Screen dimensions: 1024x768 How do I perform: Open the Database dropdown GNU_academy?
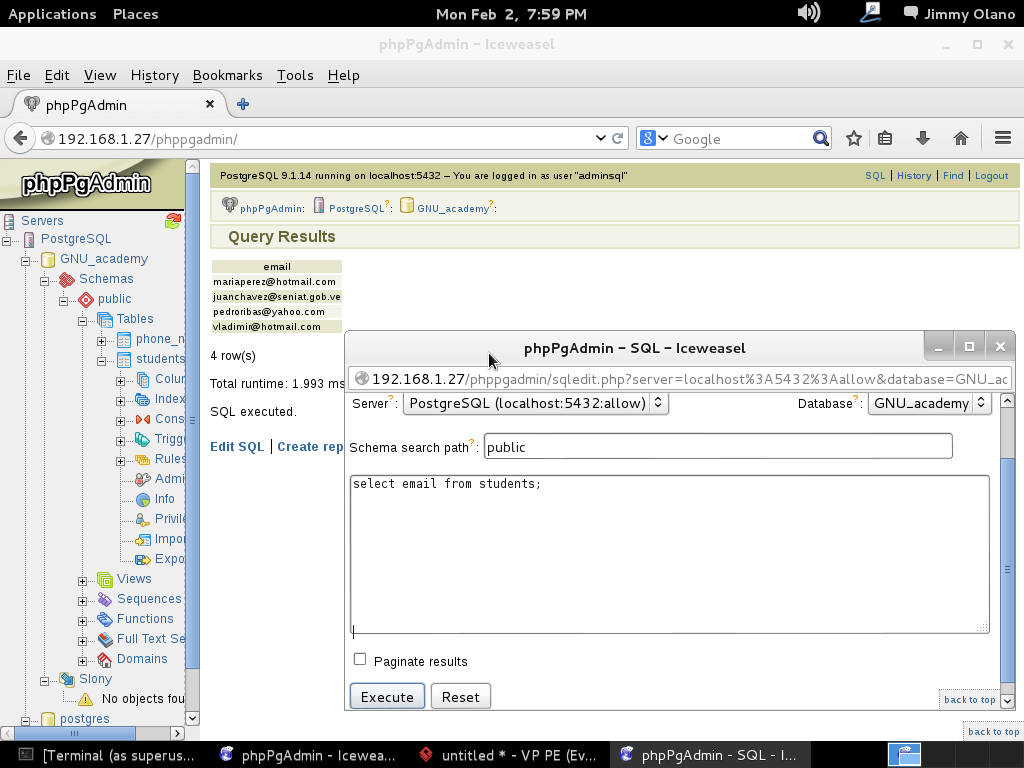click(x=929, y=403)
